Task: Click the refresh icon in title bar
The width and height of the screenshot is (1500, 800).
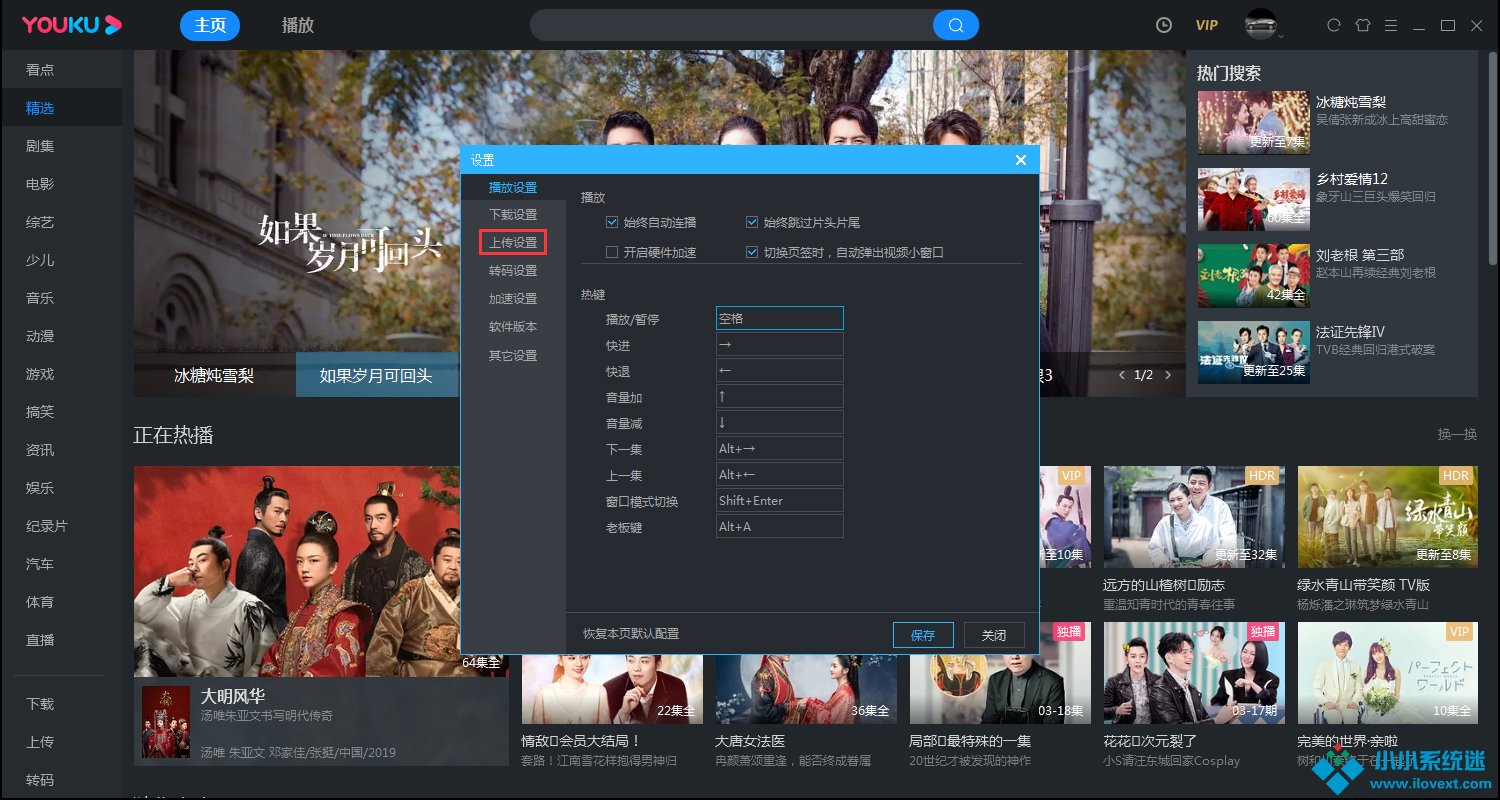Action: point(1333,25)
